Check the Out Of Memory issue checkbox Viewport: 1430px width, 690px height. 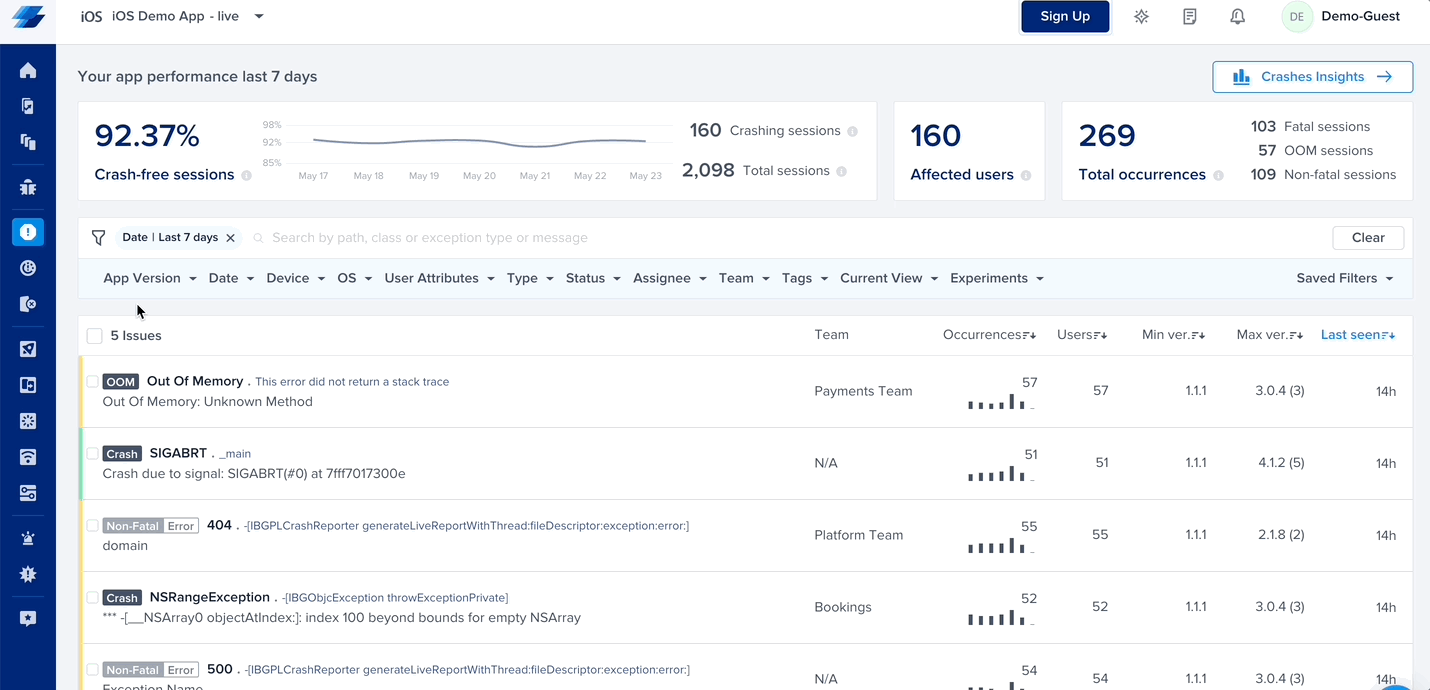click(x=92, y=382)
